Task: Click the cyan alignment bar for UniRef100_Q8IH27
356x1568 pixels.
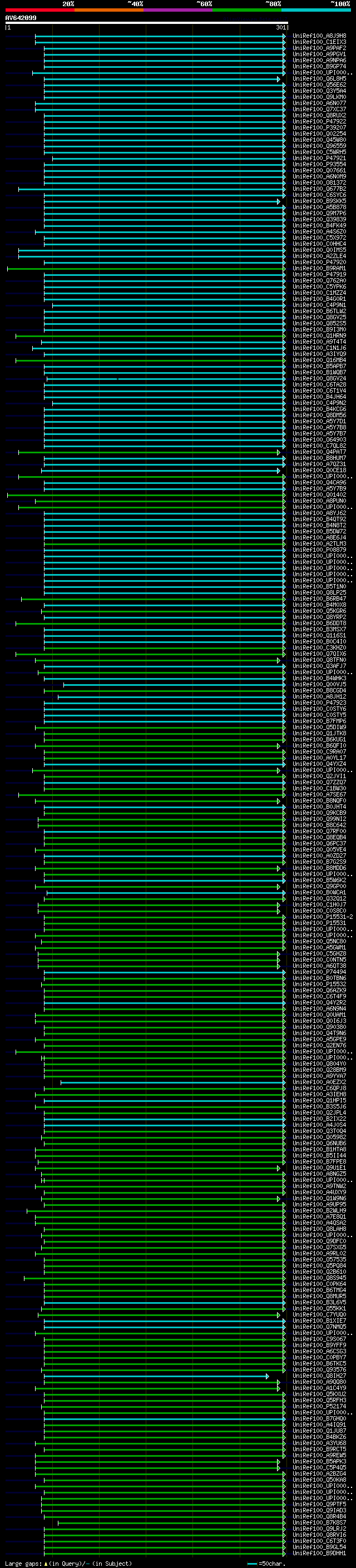Action: click(156, 1376)
